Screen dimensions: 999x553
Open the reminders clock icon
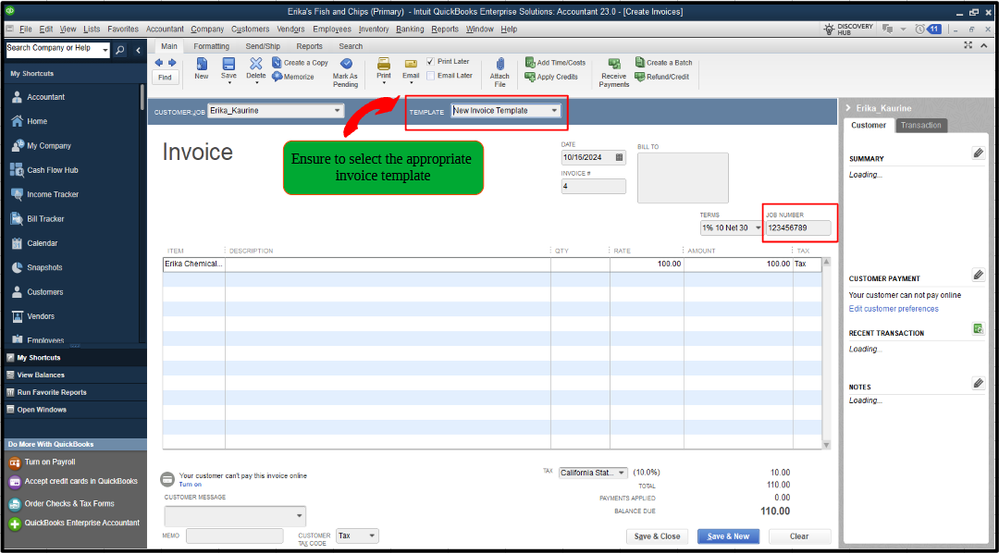(920, 29)
